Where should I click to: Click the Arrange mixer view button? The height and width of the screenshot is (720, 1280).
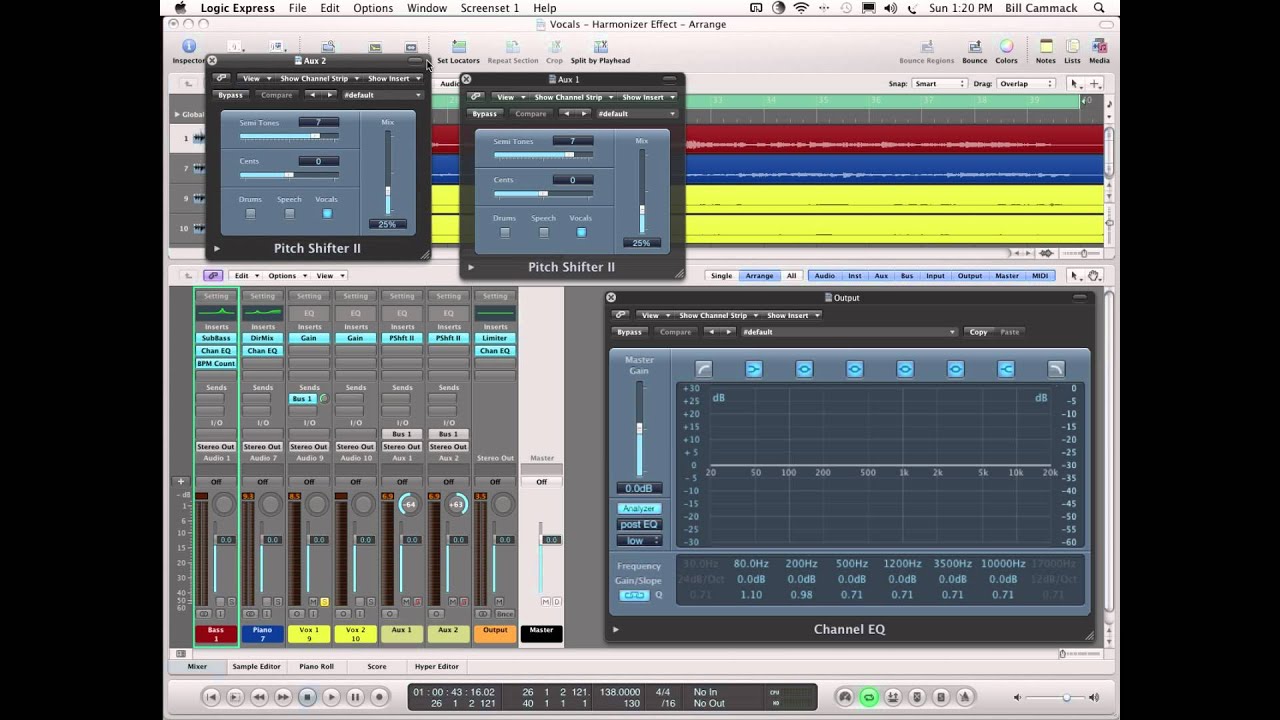click(759, 276)
